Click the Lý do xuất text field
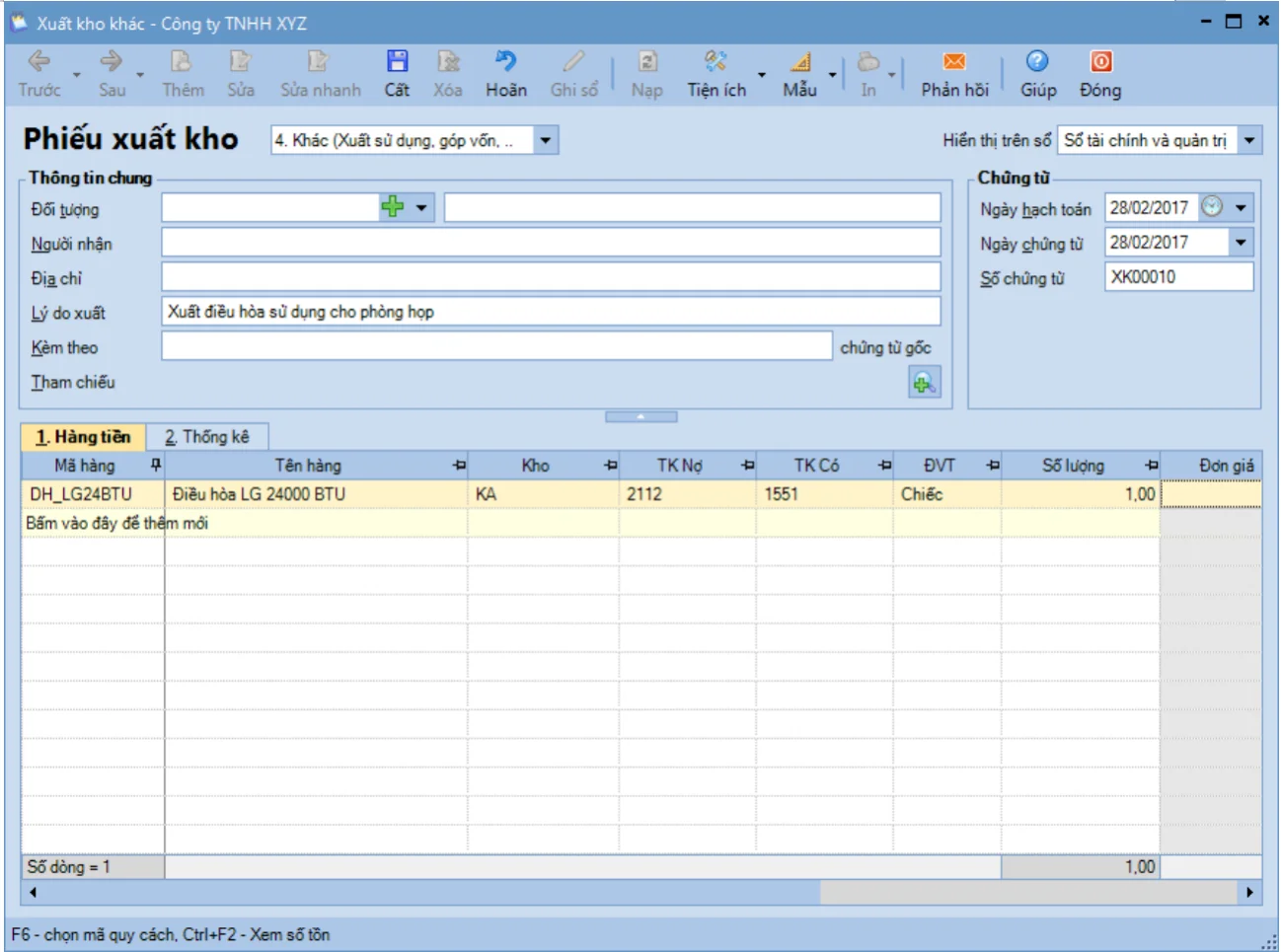Screen dimensions: 1281x952 point(551,312)
